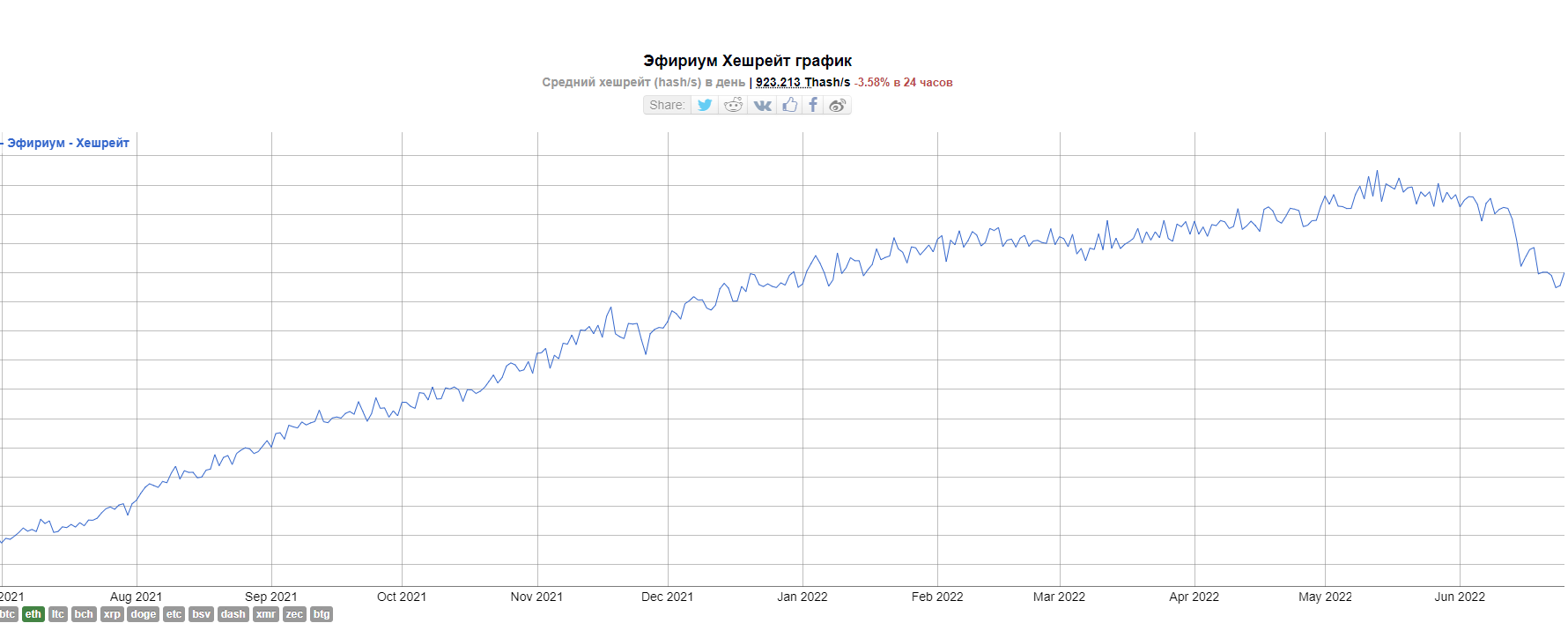Select the xmr coin tag
This screenshot has height=623, width=1568.
pyautogui.click(x=266, y=614)
